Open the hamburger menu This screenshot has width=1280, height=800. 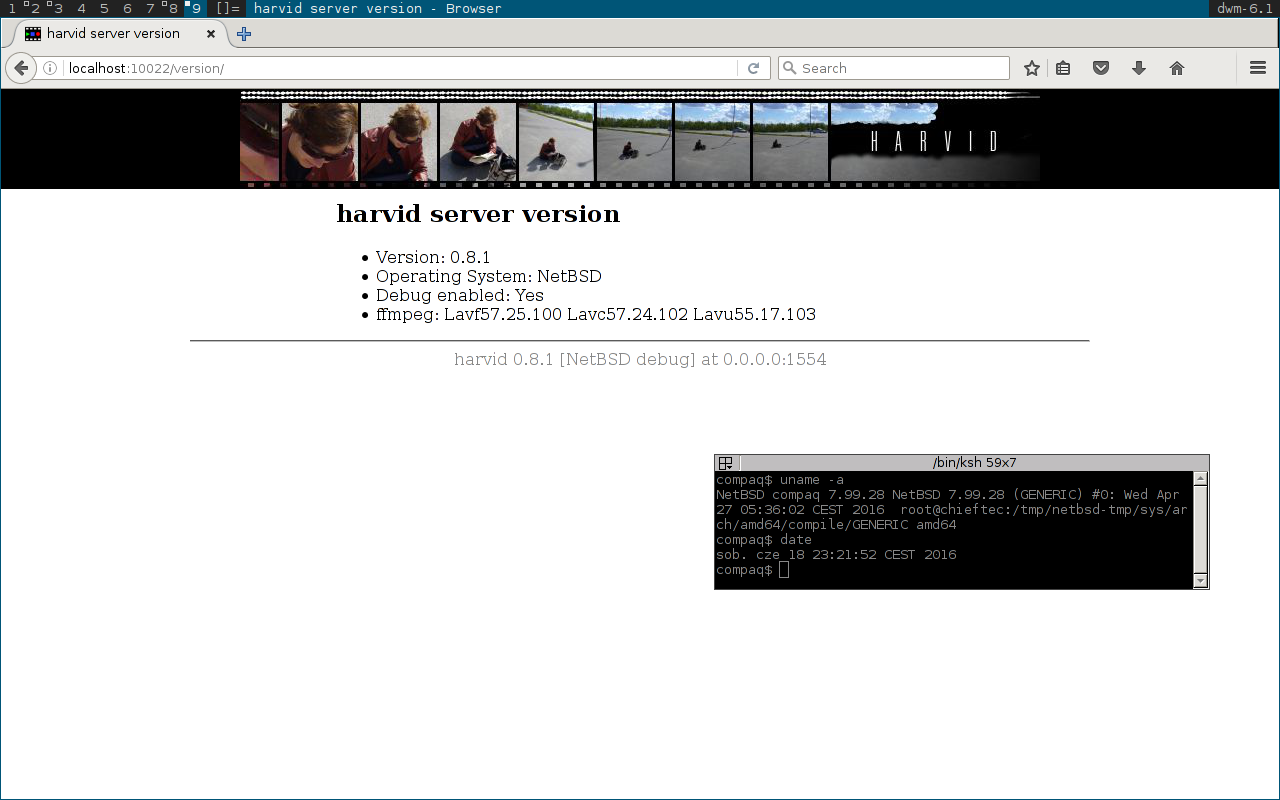1258,68
